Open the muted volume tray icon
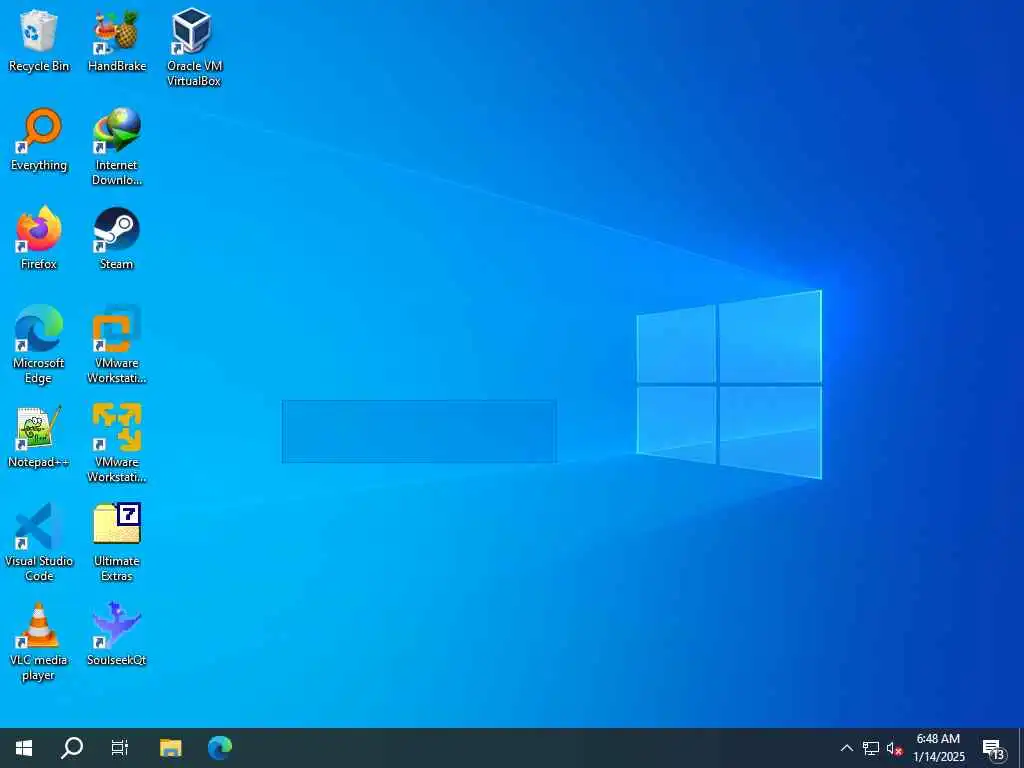Screen dimensions: 1024x768 (895, 748)
